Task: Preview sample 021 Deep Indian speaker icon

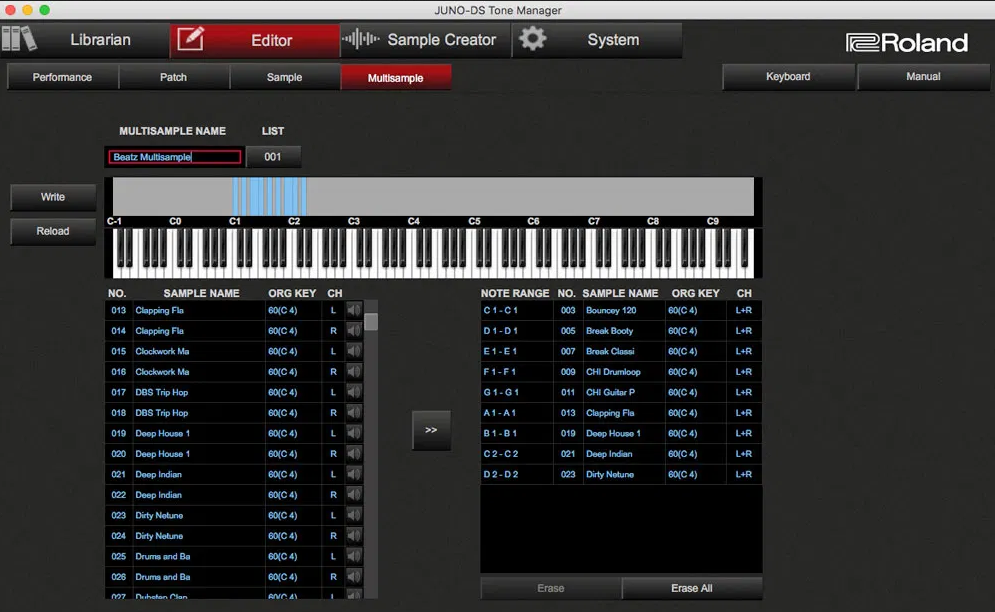Action: click(354, 474)
